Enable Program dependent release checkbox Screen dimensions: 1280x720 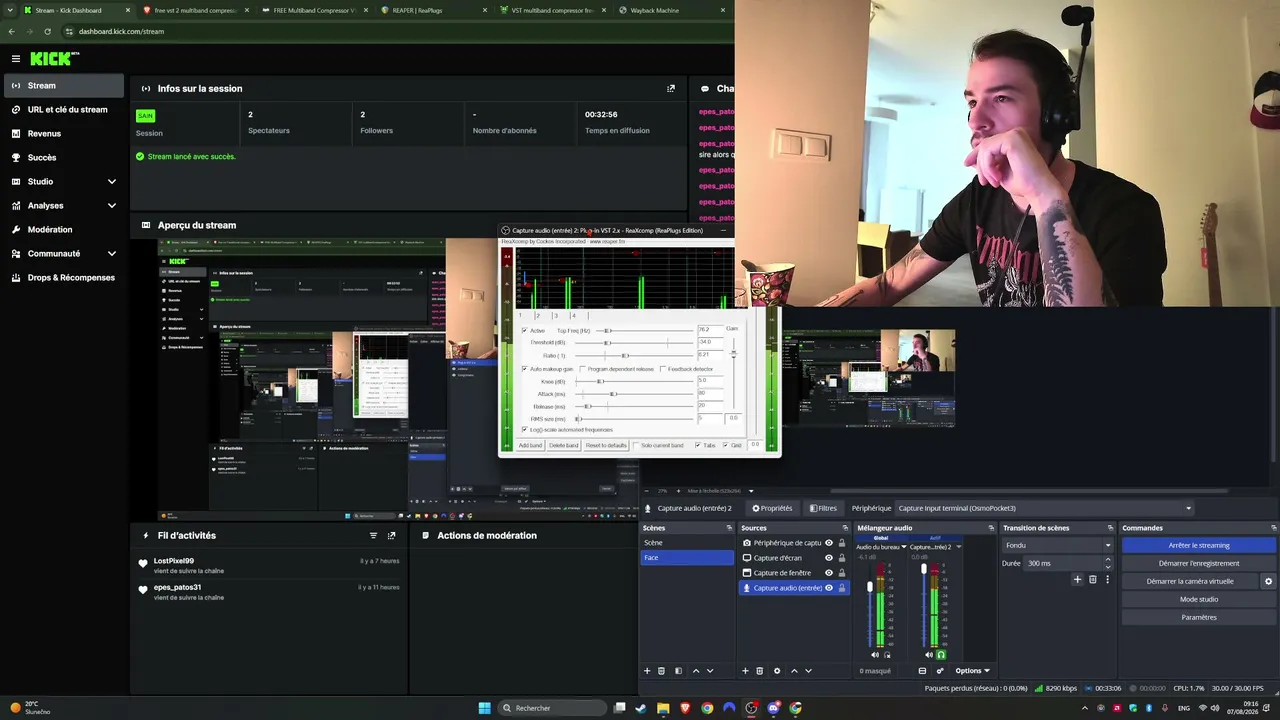582,369
